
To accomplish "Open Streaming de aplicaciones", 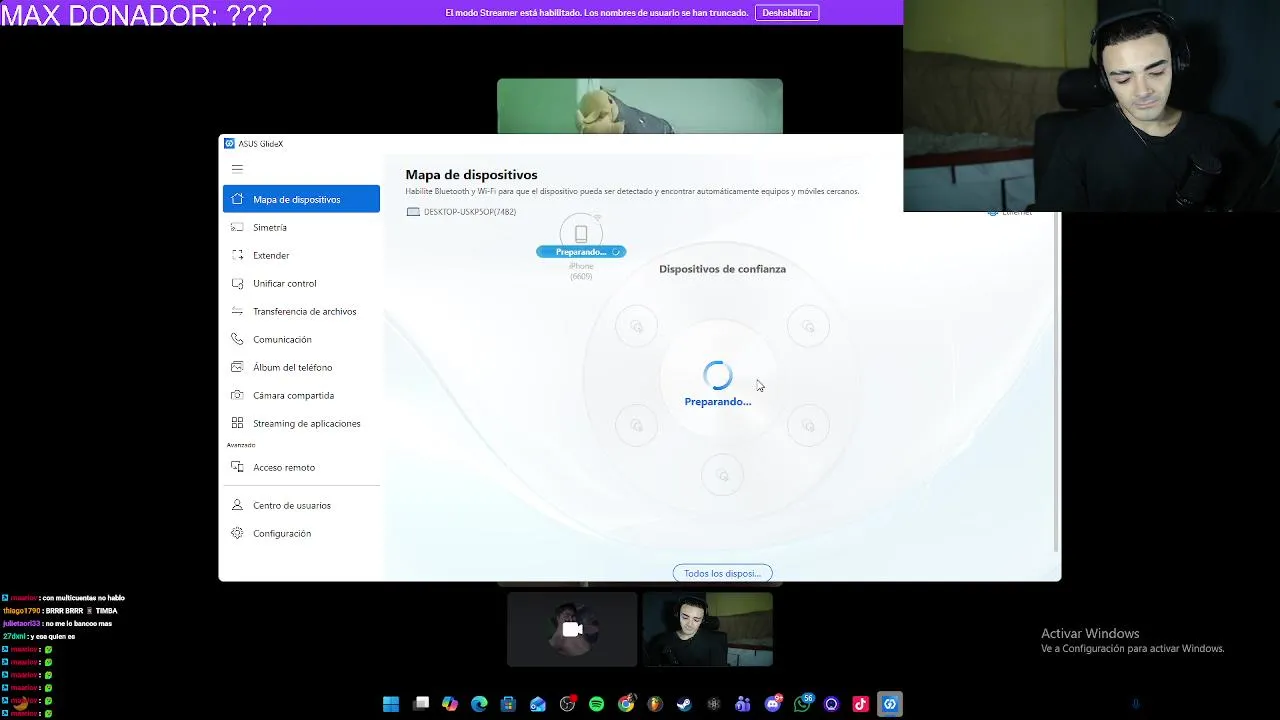I will (x=301, y=423).
